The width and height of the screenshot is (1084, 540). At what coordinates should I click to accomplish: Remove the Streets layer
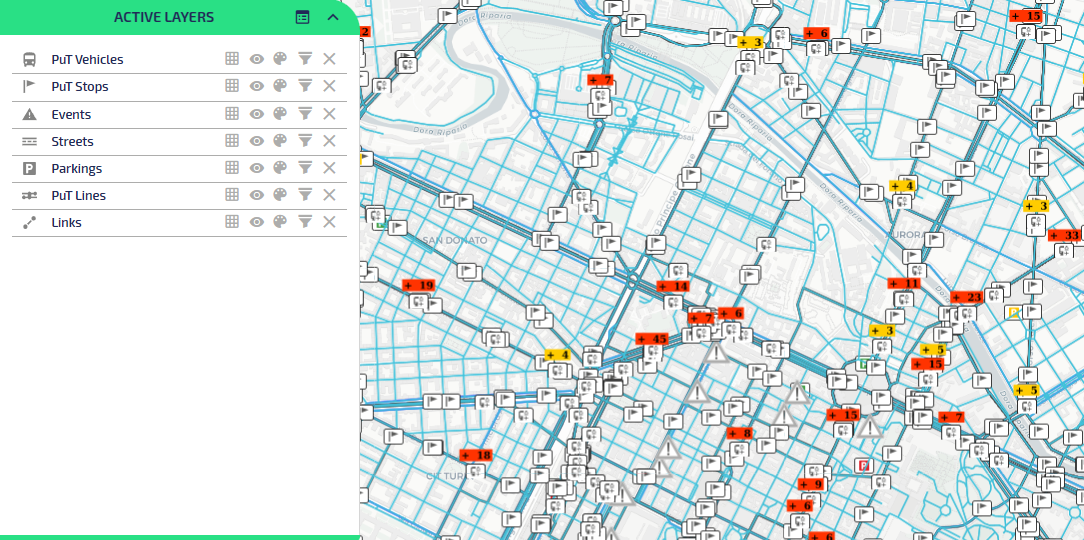tap(329, 141)
